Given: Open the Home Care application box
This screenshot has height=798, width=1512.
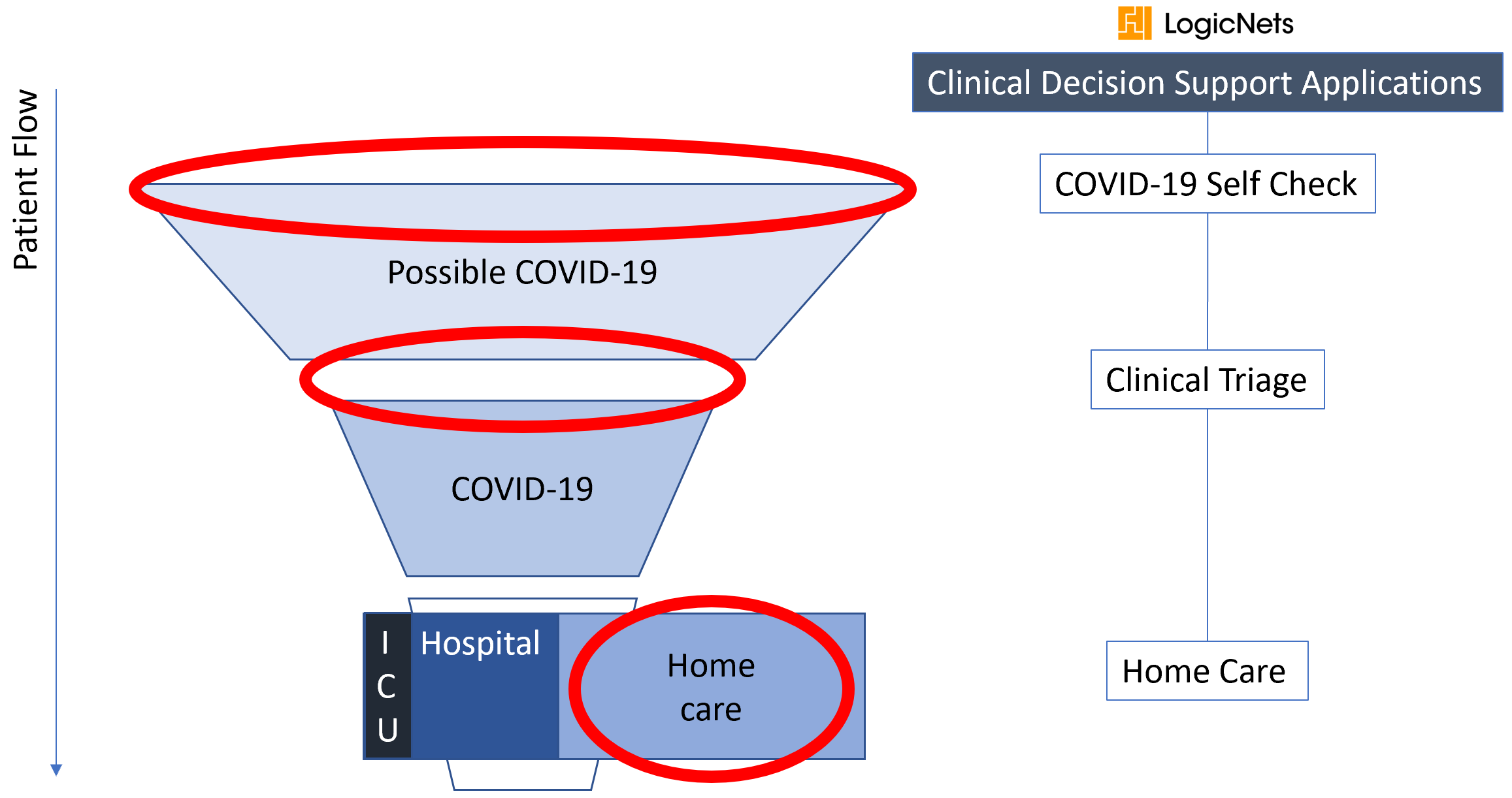Looking at the screenshot, I should [1208, 671].
